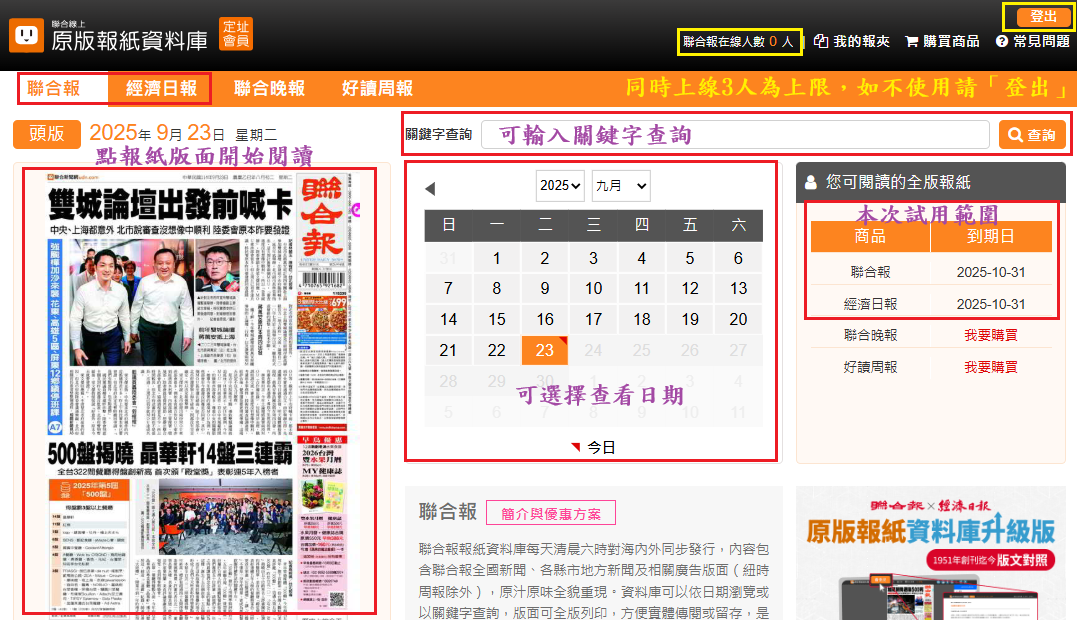Viewport: 1077px width, 620px height.
Task: Click the 查詢 search button
Action: (x=1032, y=135)
